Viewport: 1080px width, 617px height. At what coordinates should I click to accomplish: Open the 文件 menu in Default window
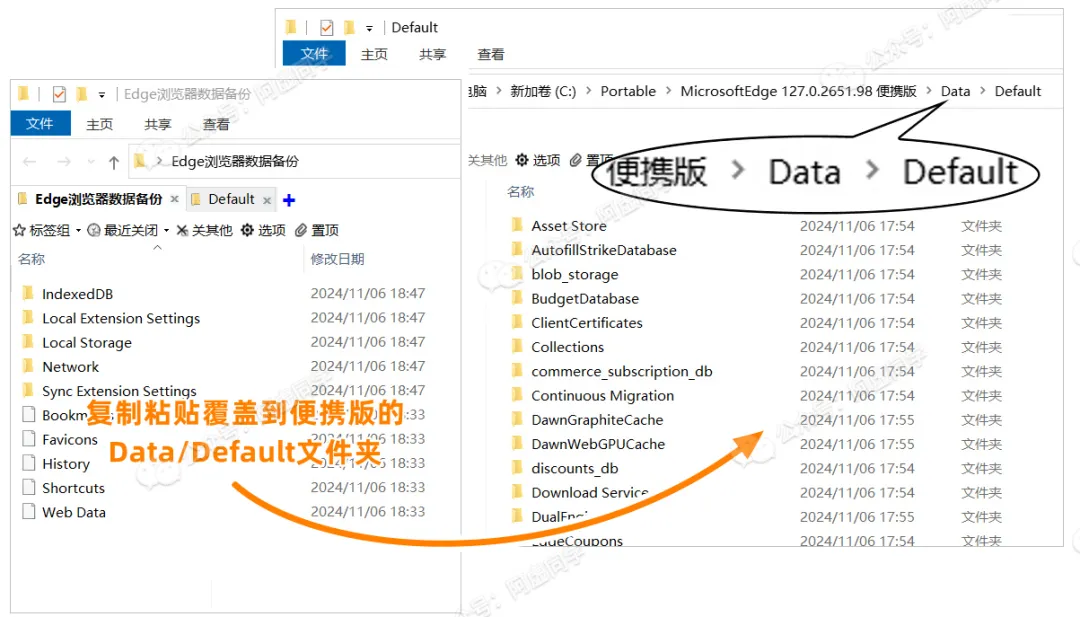tap(314, 54)
